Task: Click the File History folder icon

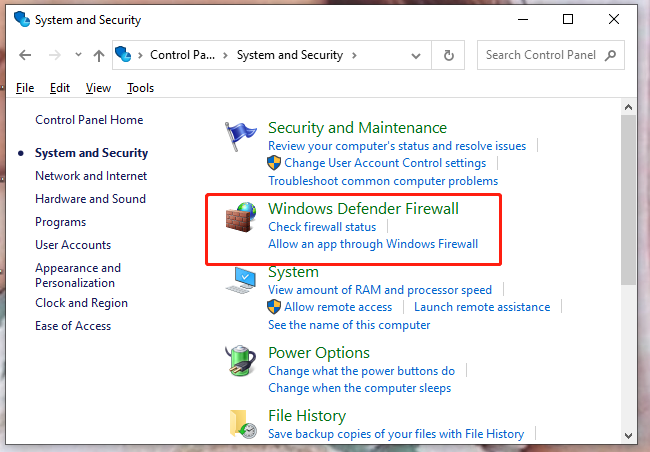Action: (x=241, y=424)
